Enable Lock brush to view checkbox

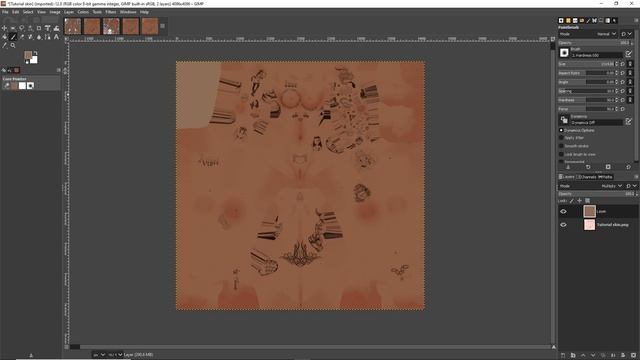561,154
